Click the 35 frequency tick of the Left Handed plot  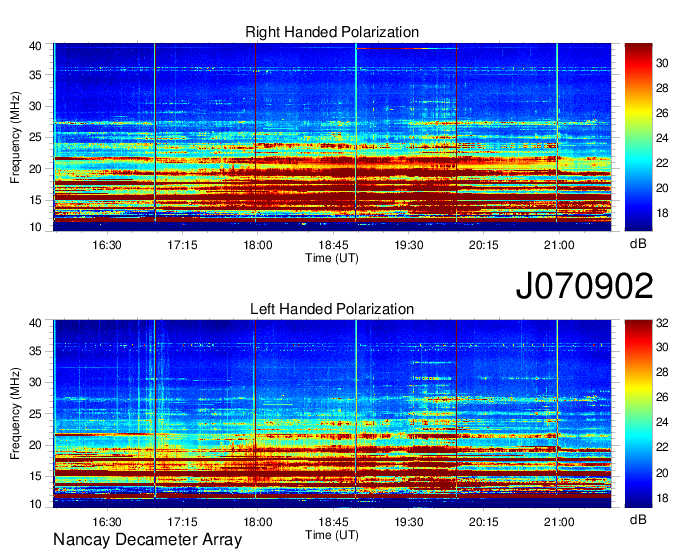36,351
